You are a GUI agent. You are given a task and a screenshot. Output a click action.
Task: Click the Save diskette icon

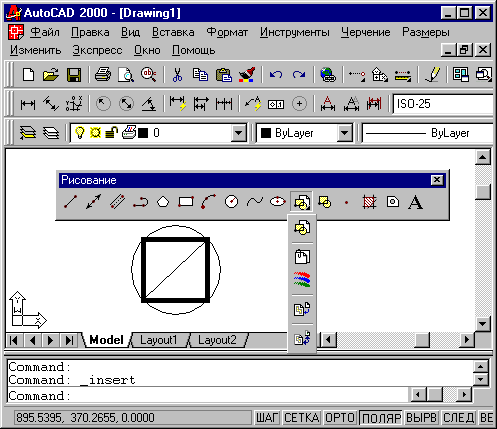tap(74, 75)
